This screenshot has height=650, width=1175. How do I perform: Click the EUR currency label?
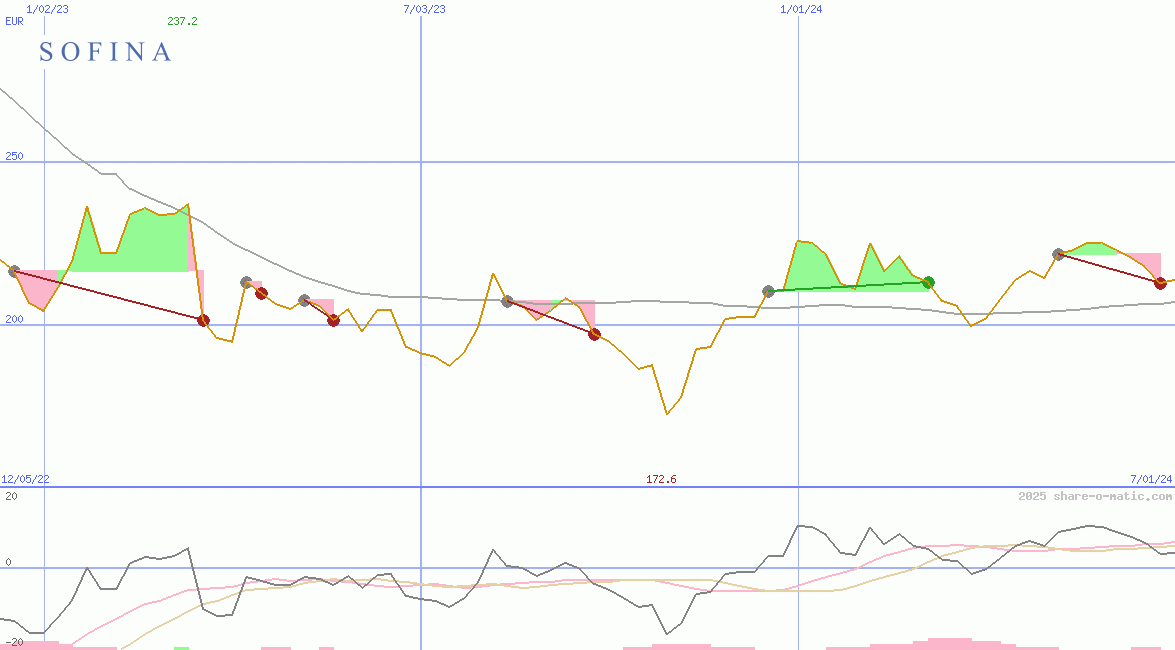pyautogui.click(x=14, y=21)
